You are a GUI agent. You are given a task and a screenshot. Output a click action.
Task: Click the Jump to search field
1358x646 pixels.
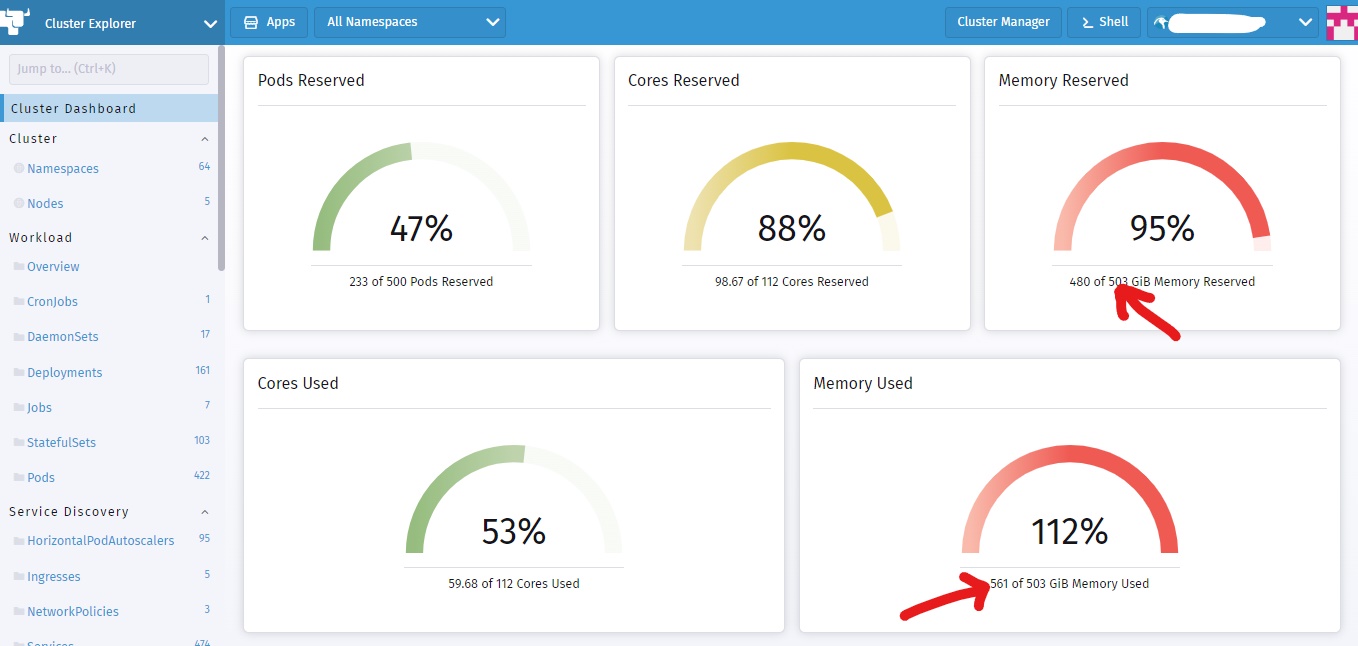point(109,68)
